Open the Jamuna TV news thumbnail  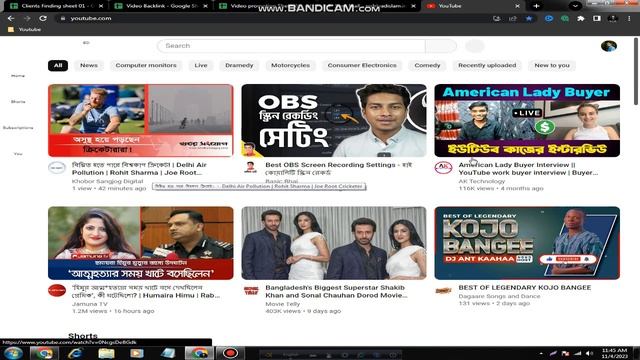pos(141,243)
